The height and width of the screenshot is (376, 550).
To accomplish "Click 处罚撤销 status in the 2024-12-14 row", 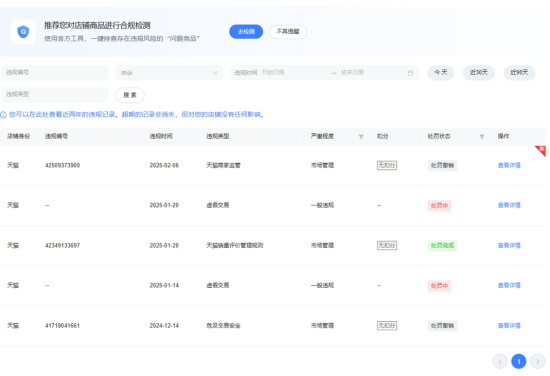I will 442,325.
